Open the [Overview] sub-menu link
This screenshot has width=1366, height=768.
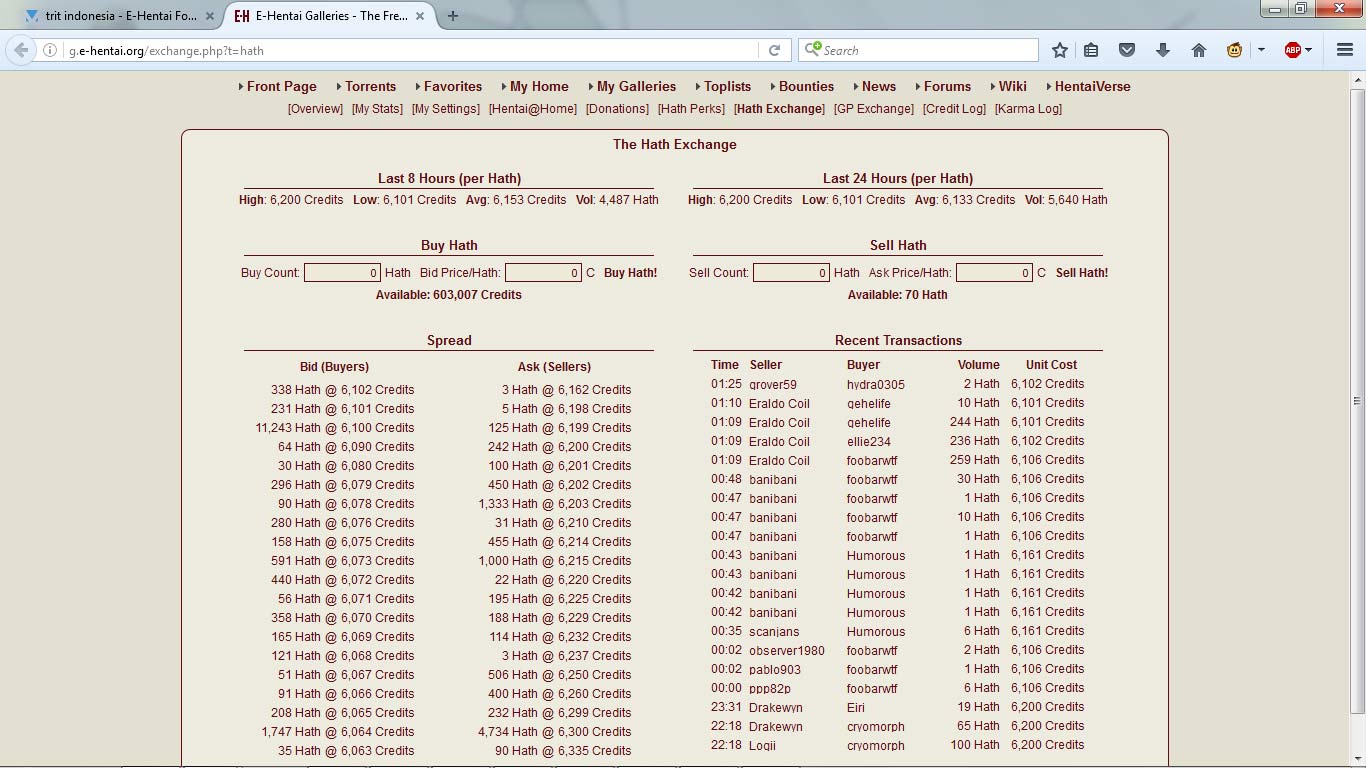pyautogui.click(x=315, y=109)
